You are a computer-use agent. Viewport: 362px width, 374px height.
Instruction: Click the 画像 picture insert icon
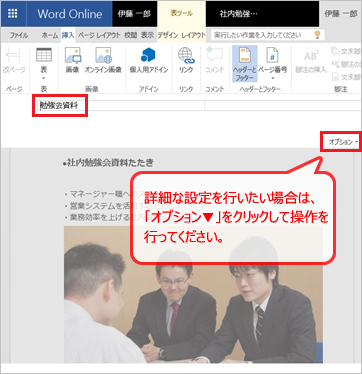pyautogui.click(x=73, y=55)
